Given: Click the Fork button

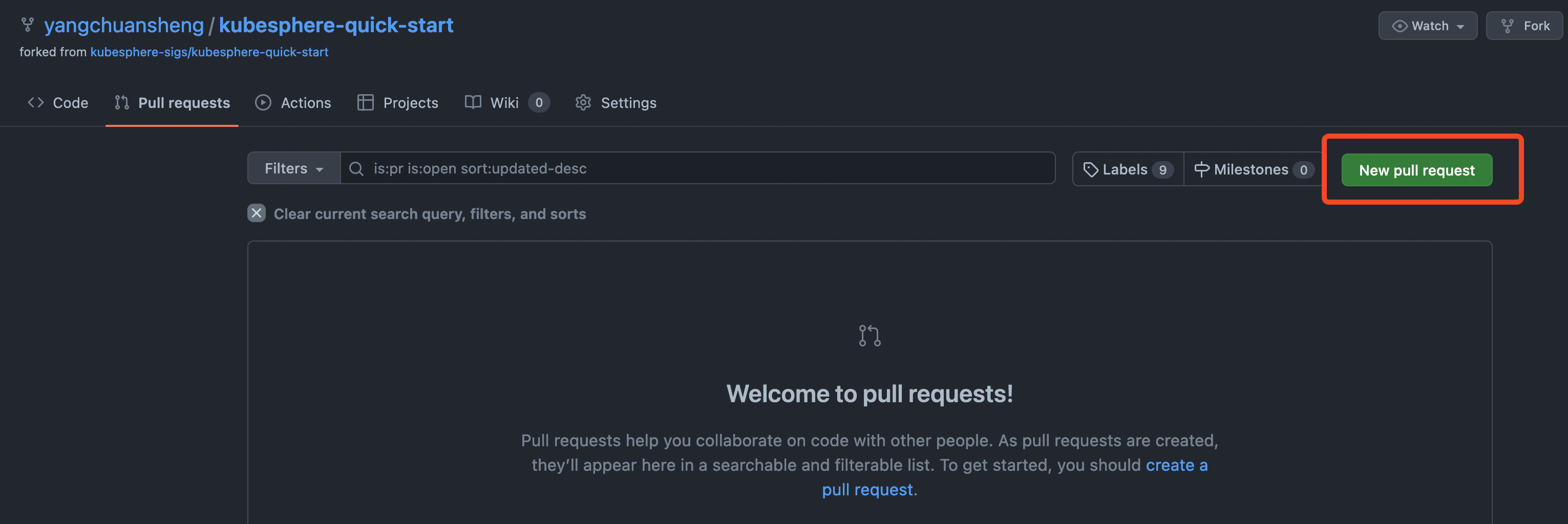Looking at the screenshot, I should pos(1526,26).
